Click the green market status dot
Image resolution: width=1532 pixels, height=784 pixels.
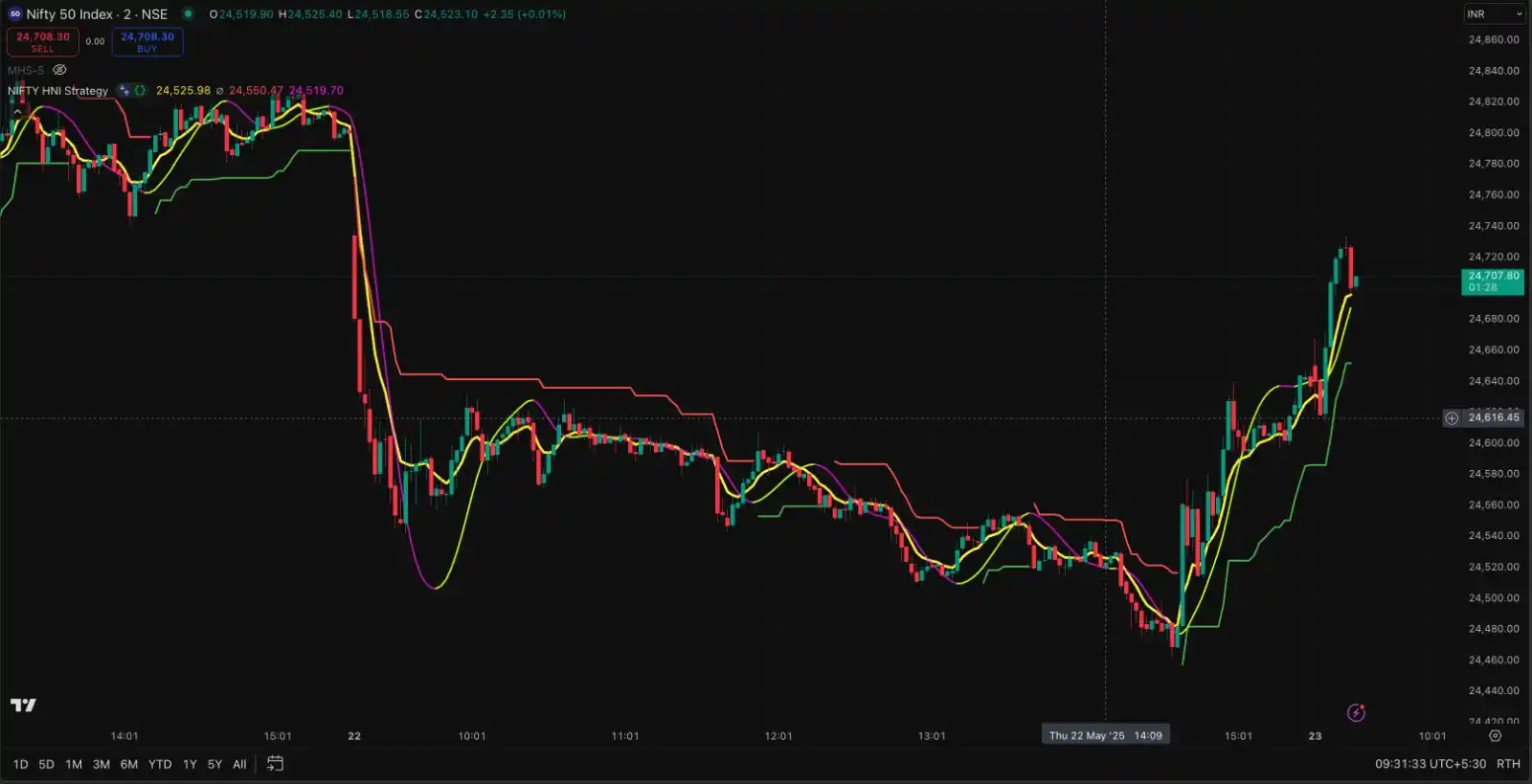189,14
